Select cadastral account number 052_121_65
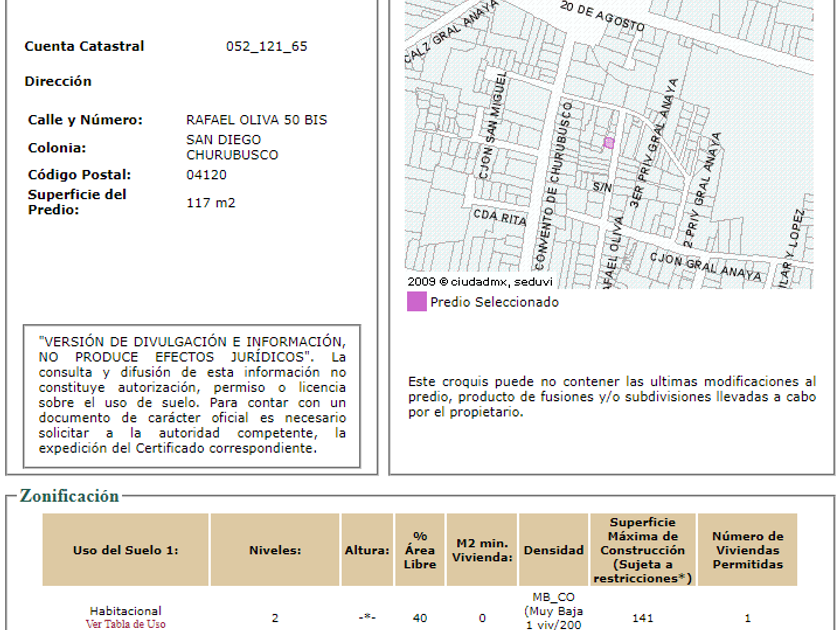The width and height of the screenshot is (840, 630). pyautogui.click(x=266, y=47)
